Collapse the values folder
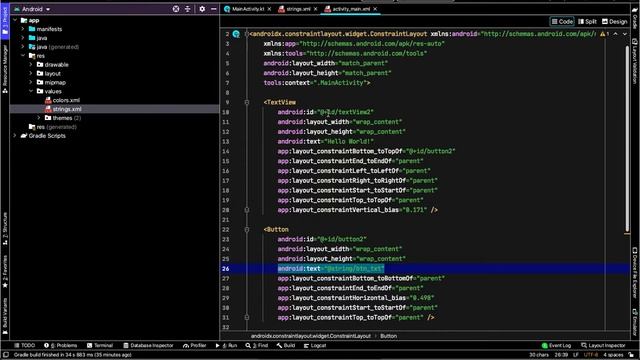 point(31,91)
